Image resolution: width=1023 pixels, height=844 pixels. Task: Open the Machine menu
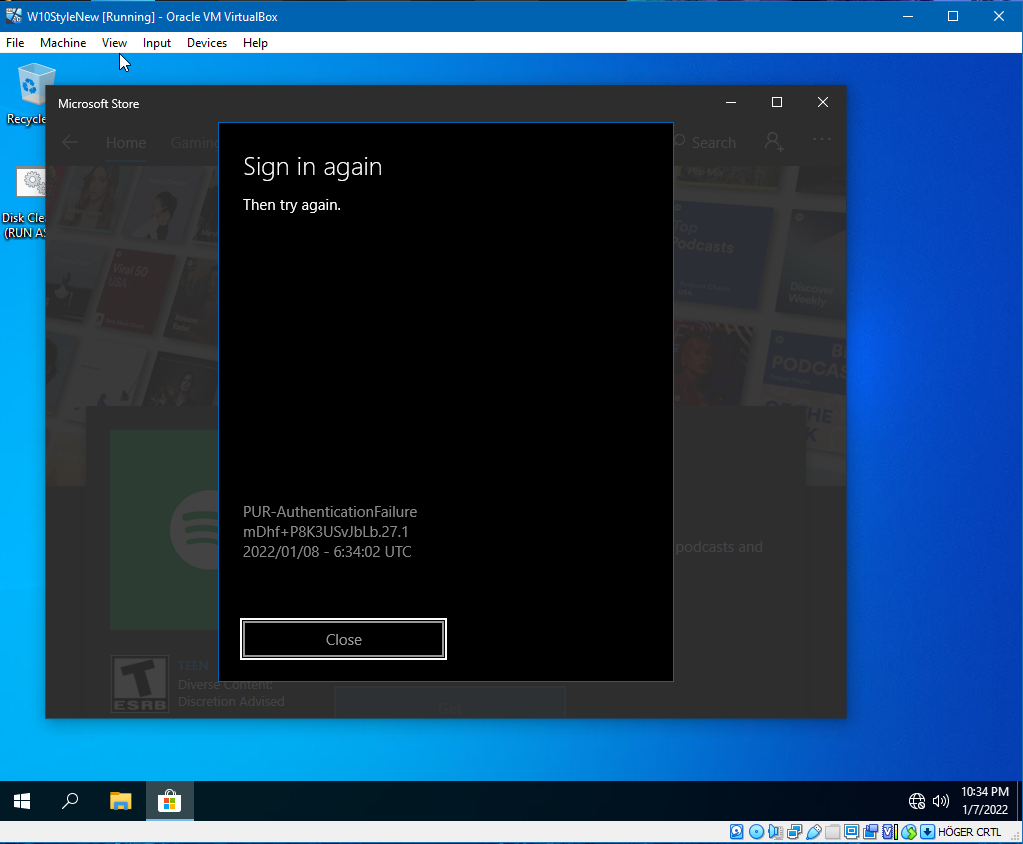(x=63, y=42)
